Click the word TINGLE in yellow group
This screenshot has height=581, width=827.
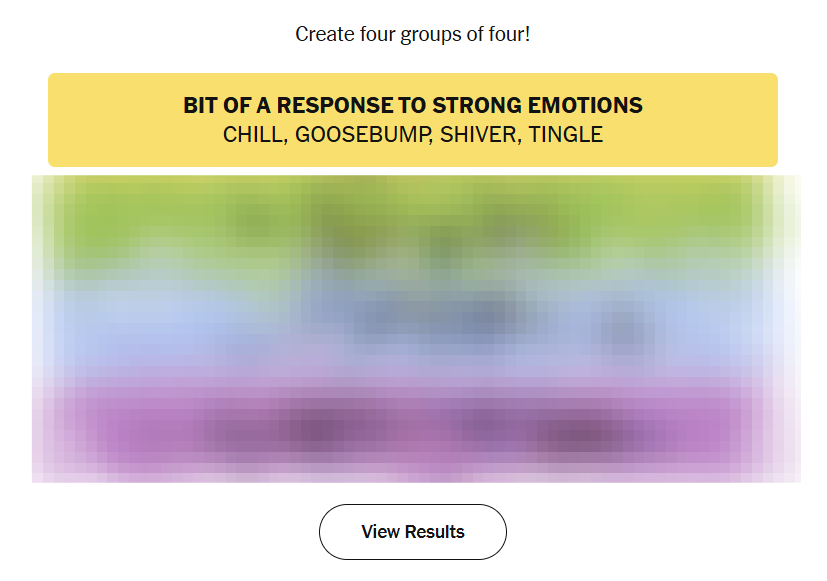566,135
